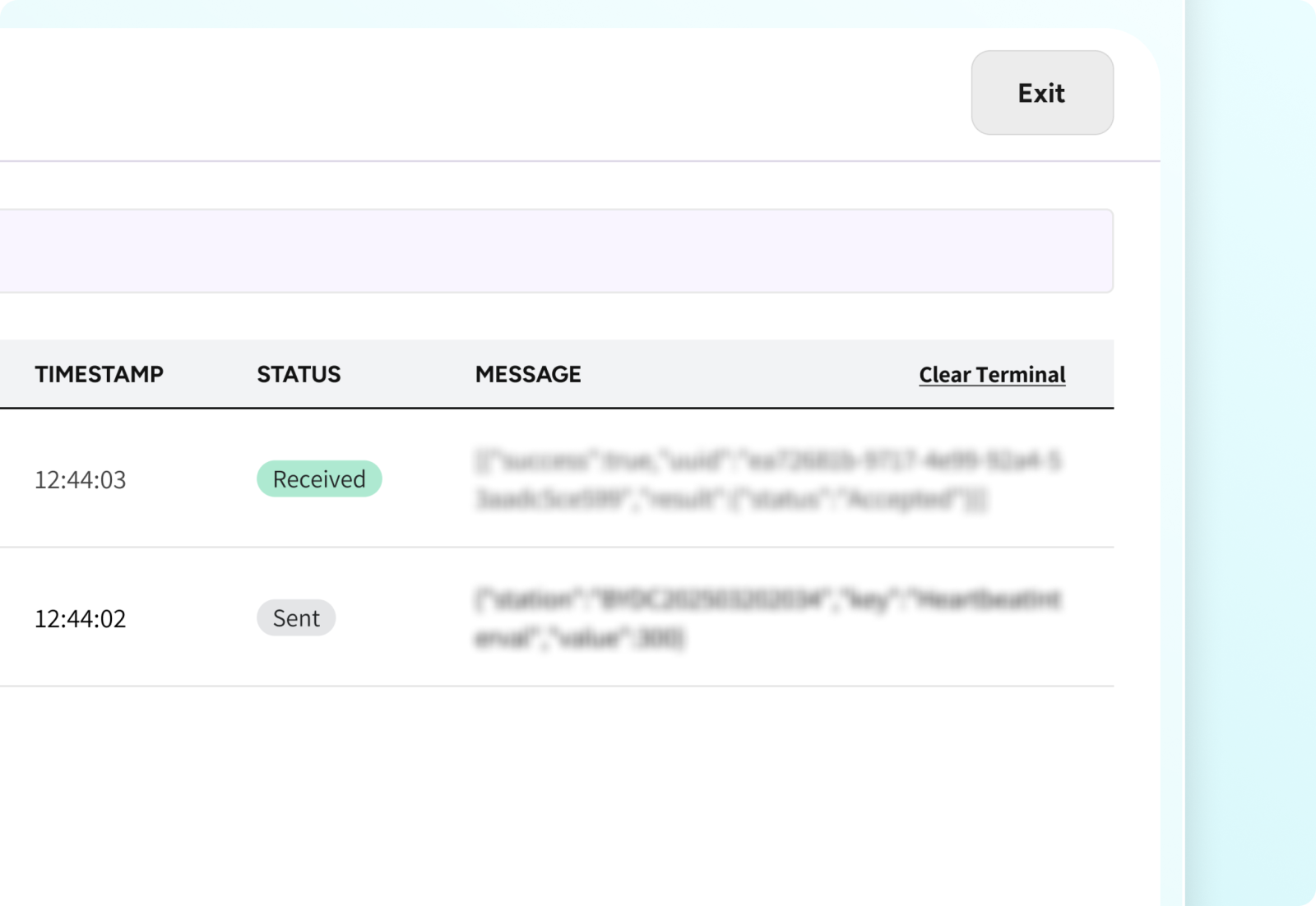Click the 12:44:03 timestamp cell
The image size is (1316, 906).
click(80, 479)
